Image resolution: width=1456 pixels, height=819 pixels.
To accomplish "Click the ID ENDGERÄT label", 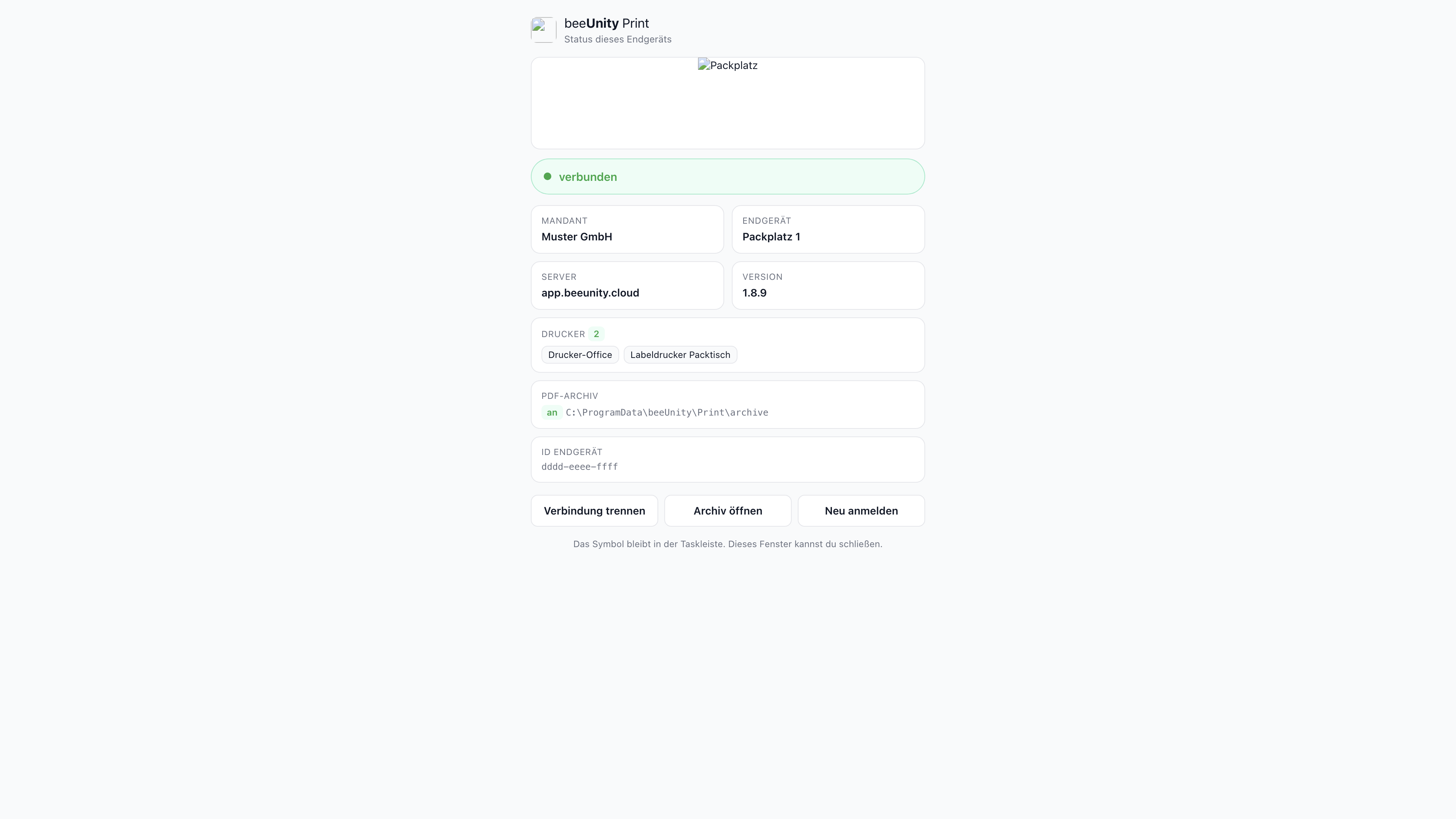I will 571,452.
